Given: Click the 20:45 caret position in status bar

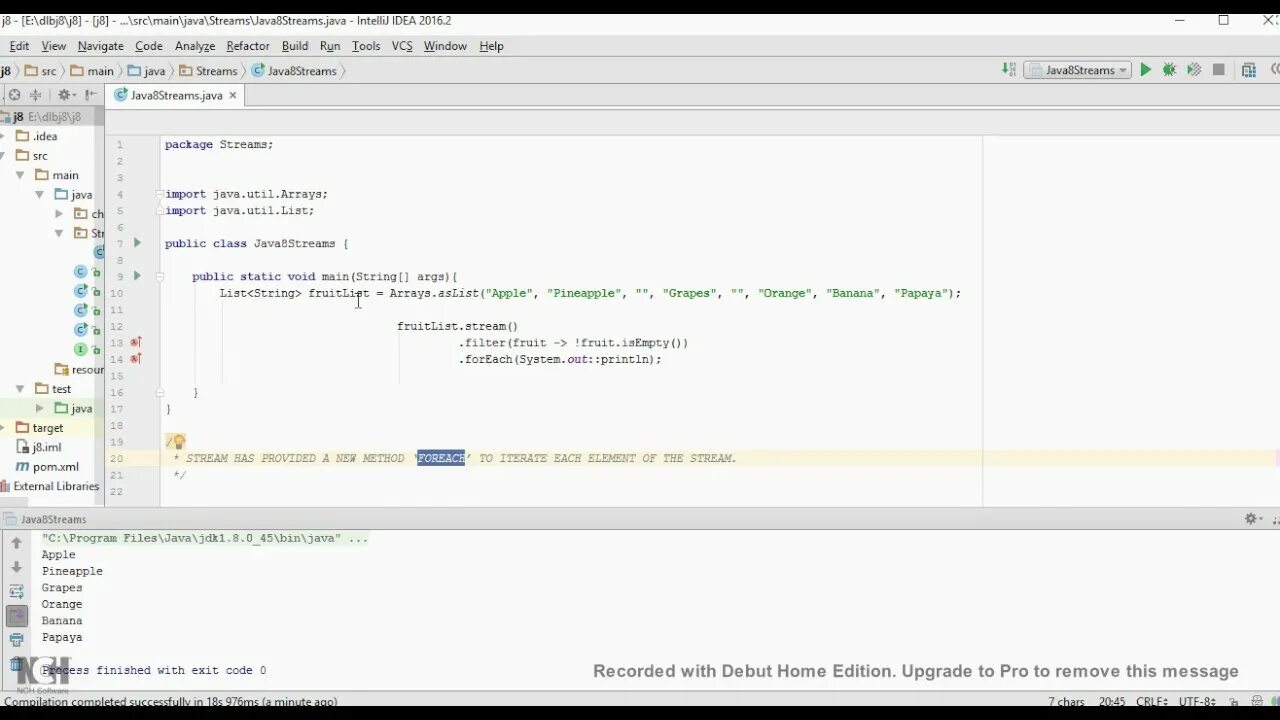Looking at the screenshot, I should click(x=1112, y=702).
